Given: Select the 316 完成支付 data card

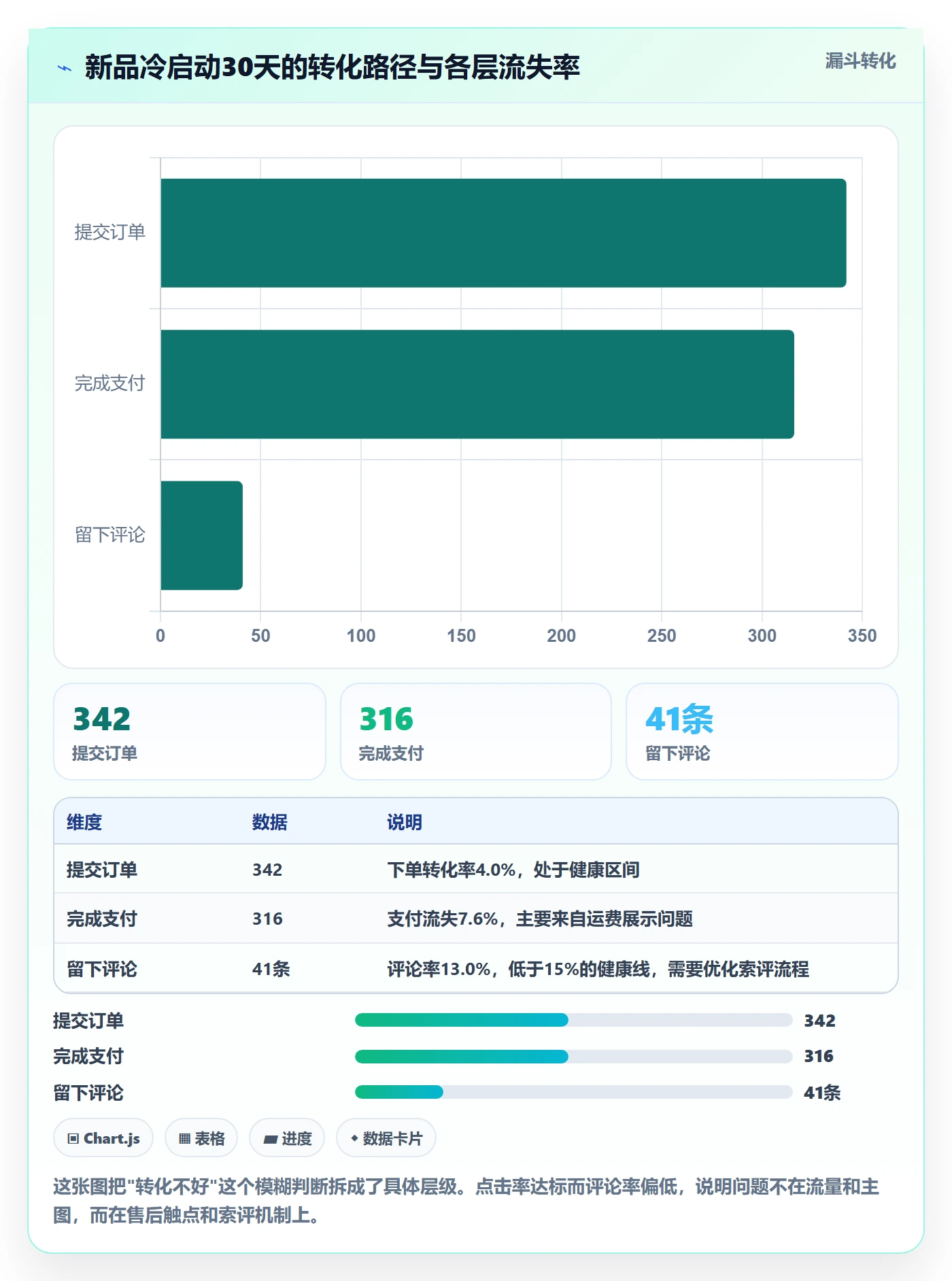Looking at the screenshot, I should pyautogui.click(x=476, y=732).
